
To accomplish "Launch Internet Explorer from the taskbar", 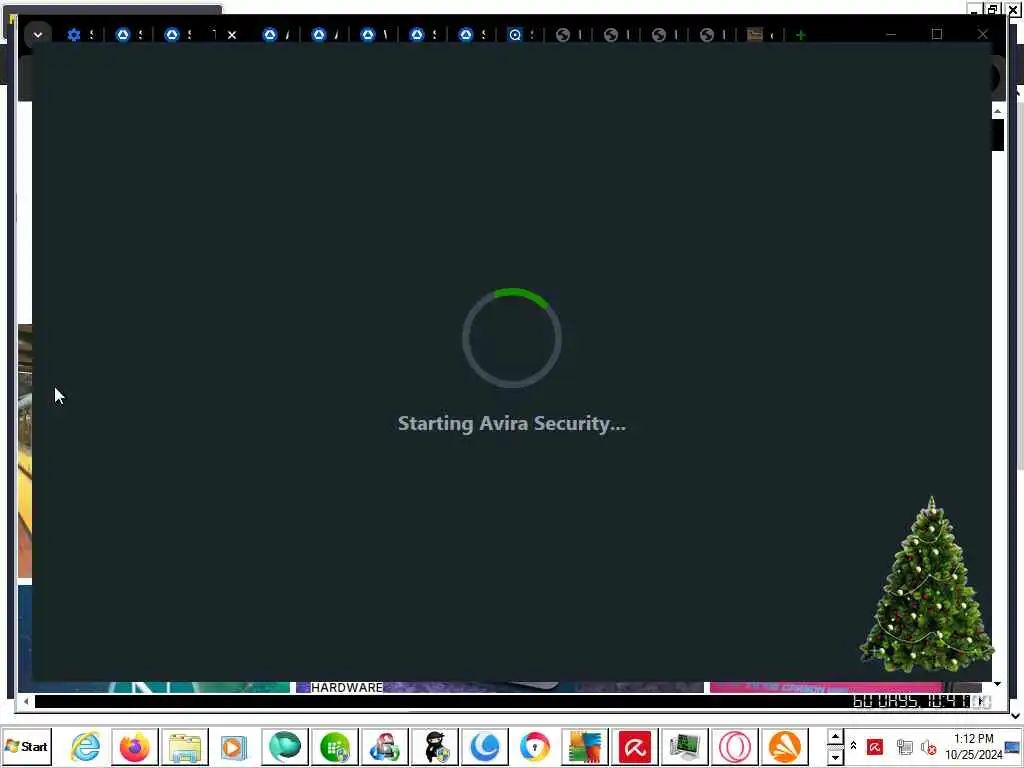I will [x=86, y=746].
